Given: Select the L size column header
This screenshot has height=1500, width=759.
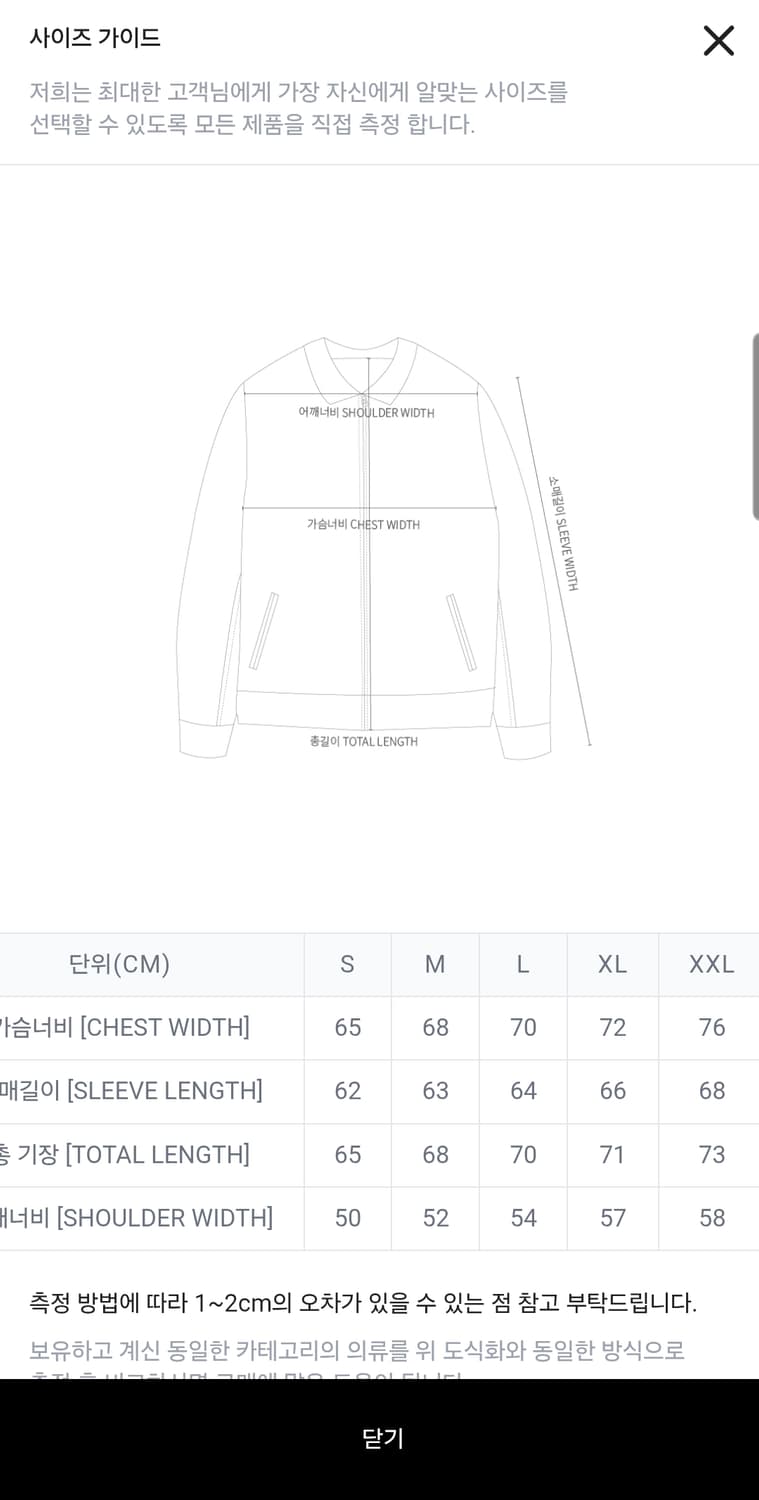Looking at the screenshot, I should (x=523, y=964).
